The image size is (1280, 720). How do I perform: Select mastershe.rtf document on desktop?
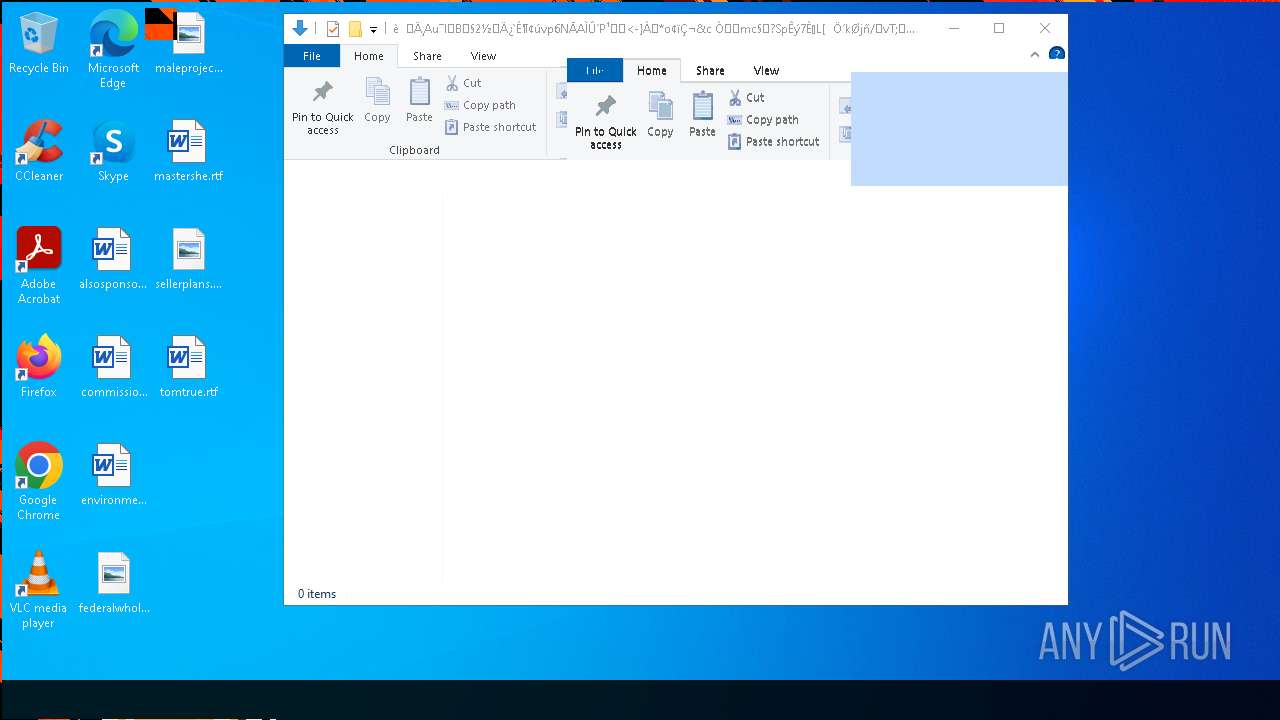[188, 152]
